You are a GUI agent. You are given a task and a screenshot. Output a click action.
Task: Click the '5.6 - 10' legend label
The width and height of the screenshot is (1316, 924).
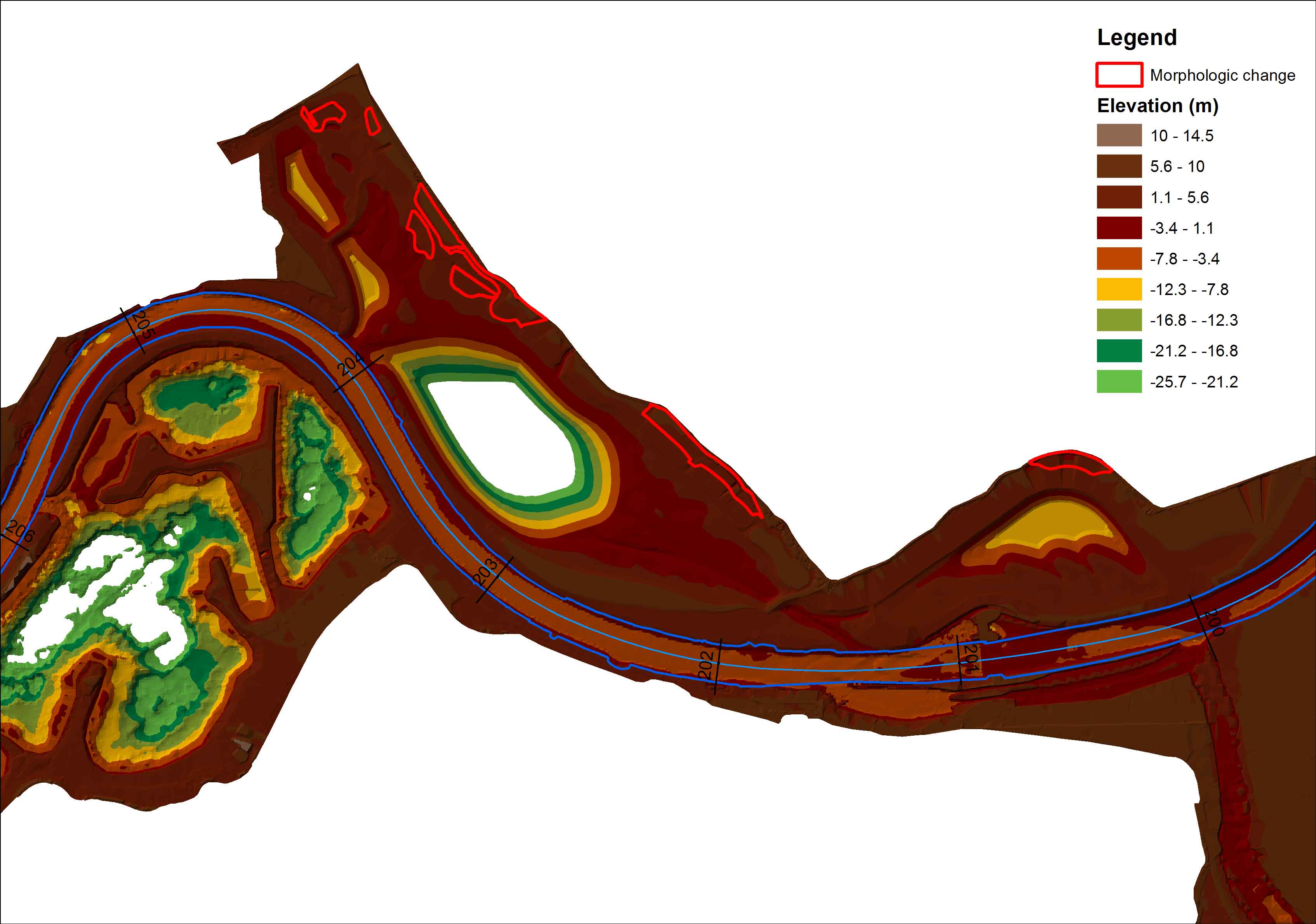[1177, 167]
